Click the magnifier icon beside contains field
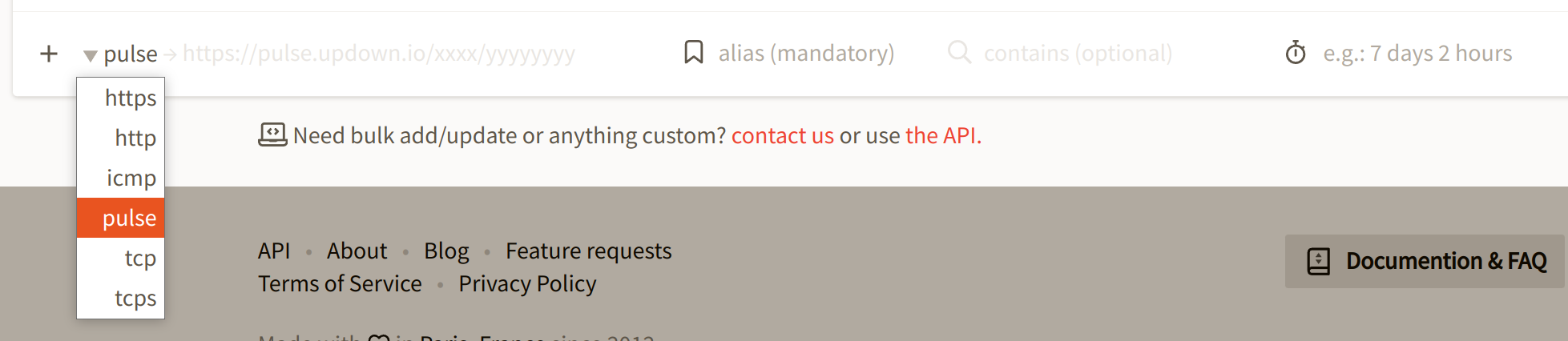 pos(958,53)
